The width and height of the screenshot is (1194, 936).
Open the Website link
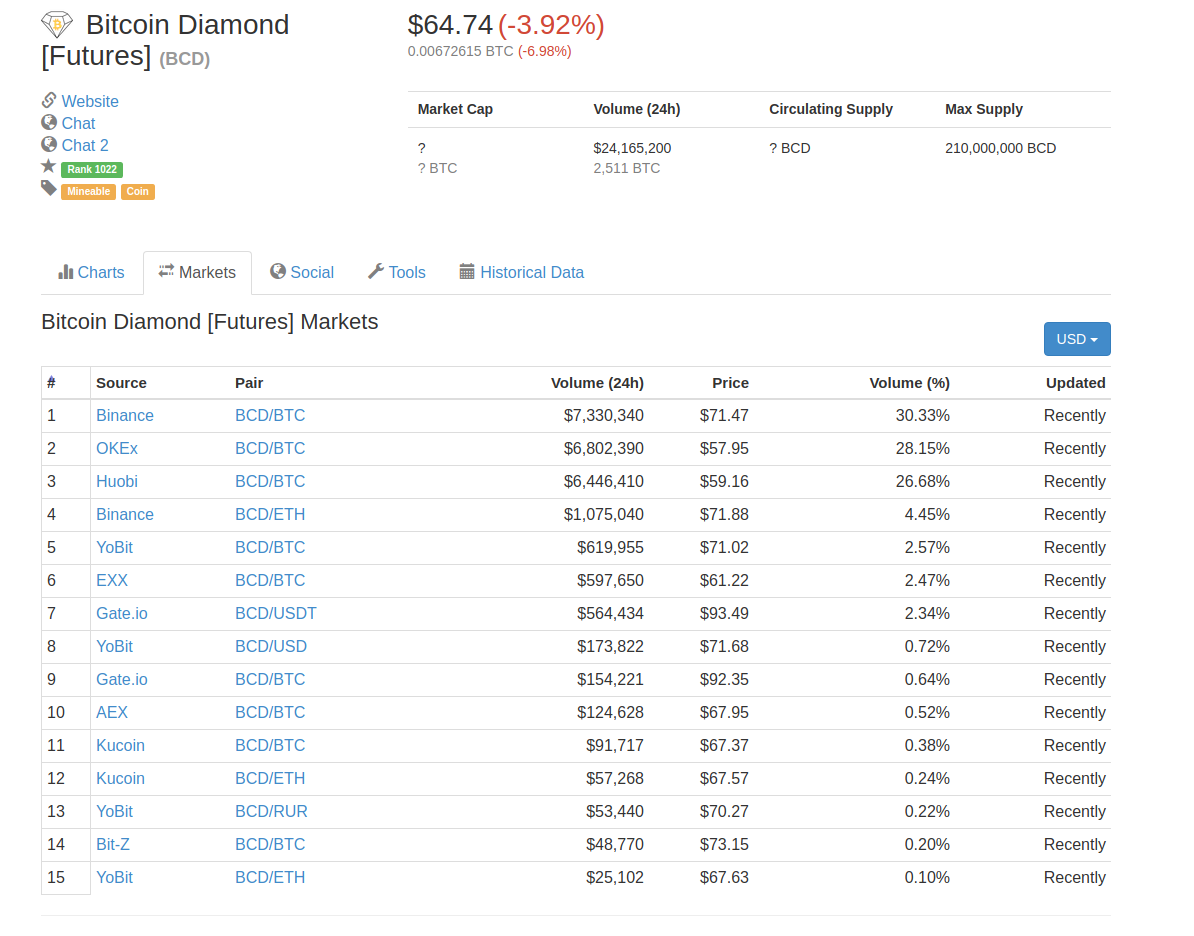tap(90, 101)
